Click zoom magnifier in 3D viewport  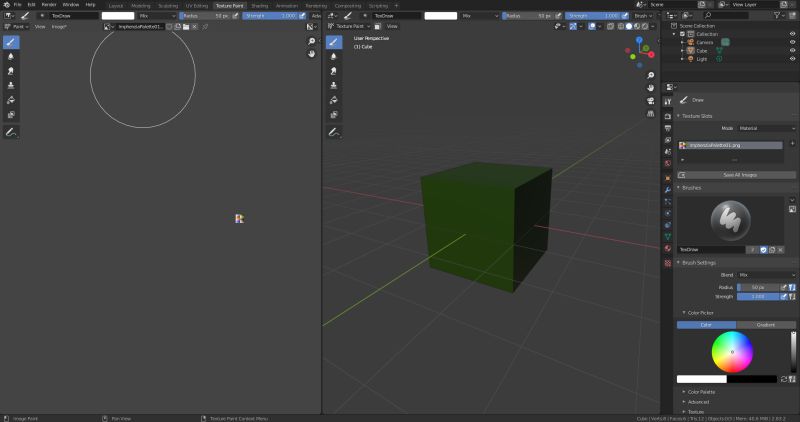[651, 76]
